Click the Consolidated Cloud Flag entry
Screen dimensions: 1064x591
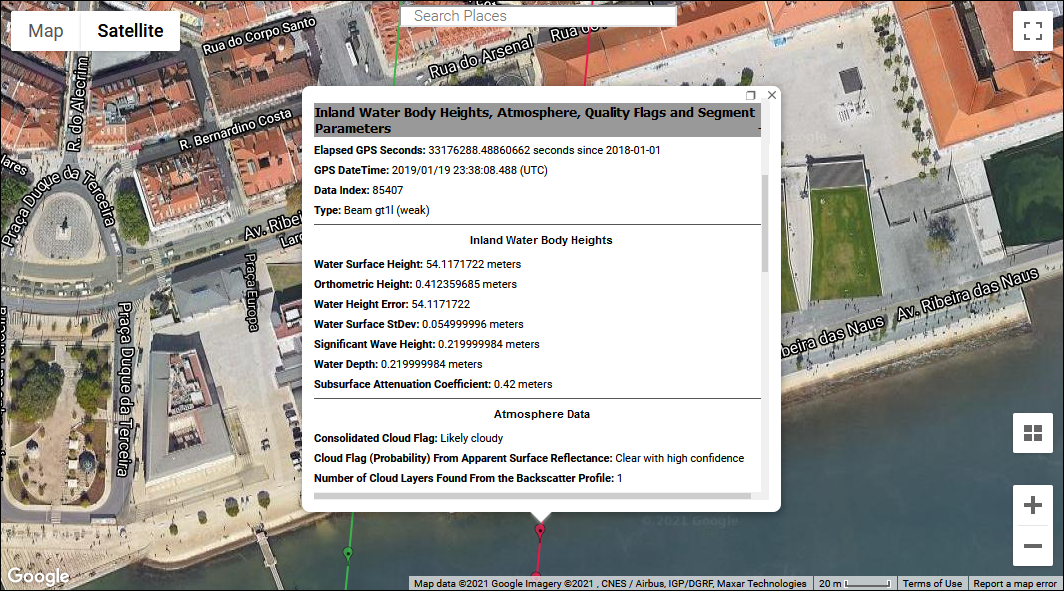click(x=408, y=438)
